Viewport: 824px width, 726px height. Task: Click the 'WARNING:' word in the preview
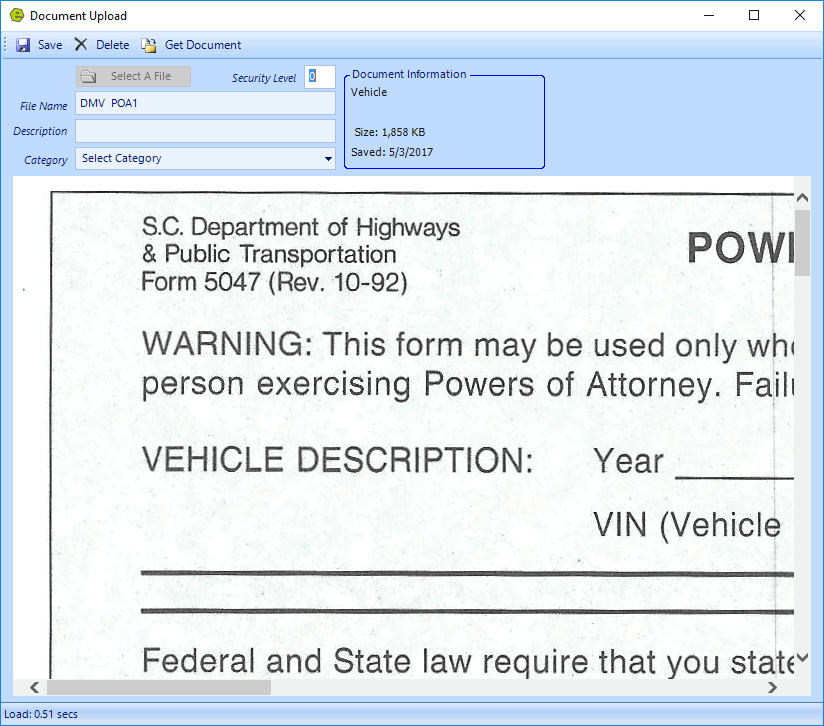click(228, 344)
